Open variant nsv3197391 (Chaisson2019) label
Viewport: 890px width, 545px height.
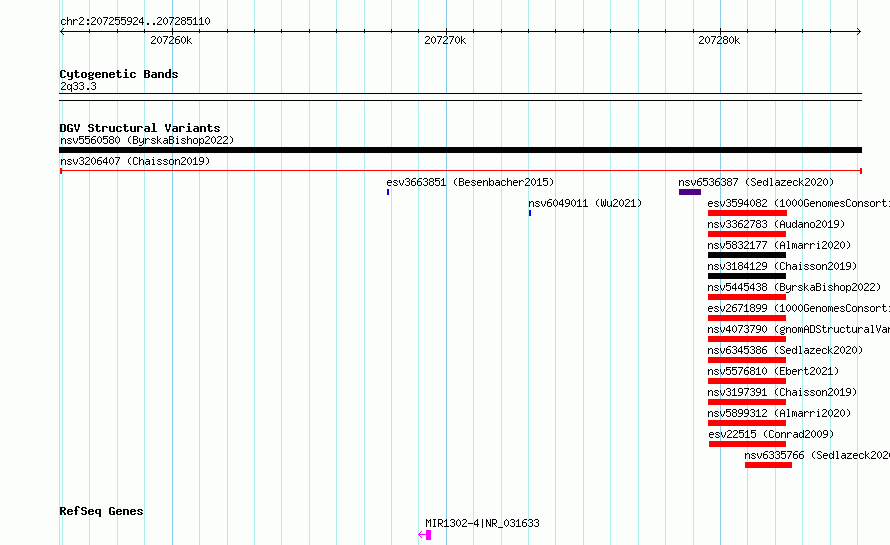coord(782,392)
